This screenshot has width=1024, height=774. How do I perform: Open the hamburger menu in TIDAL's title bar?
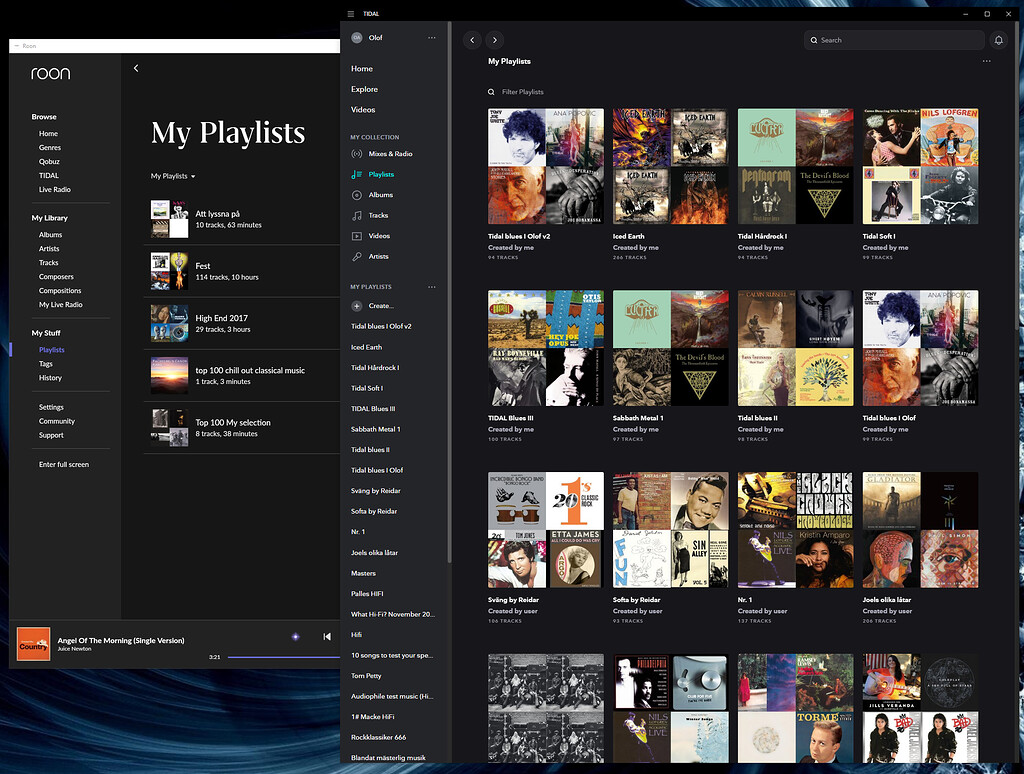pyautogui.click(x=352, y=13)
